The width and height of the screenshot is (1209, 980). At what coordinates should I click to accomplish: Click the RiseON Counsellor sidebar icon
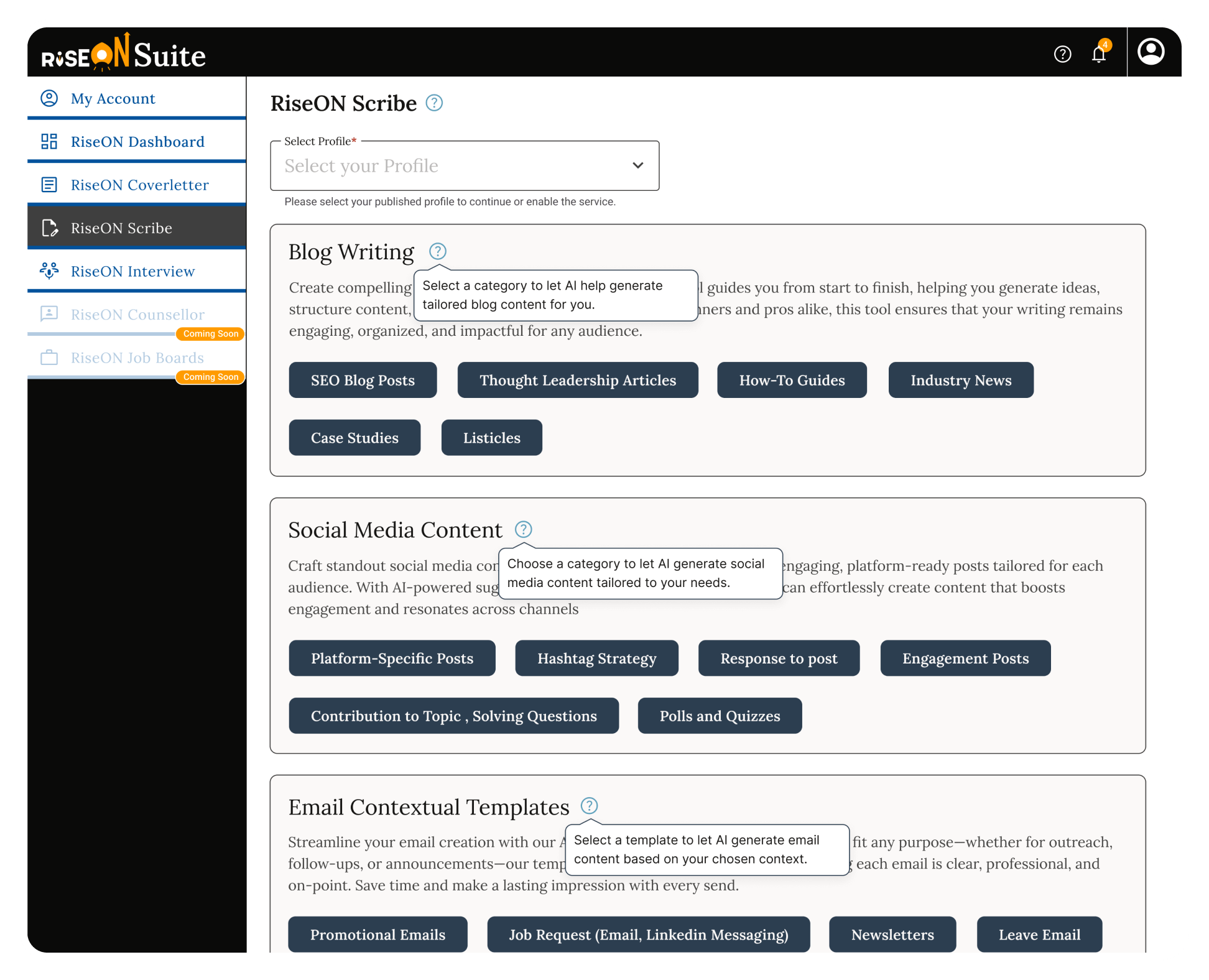(49, 313)
